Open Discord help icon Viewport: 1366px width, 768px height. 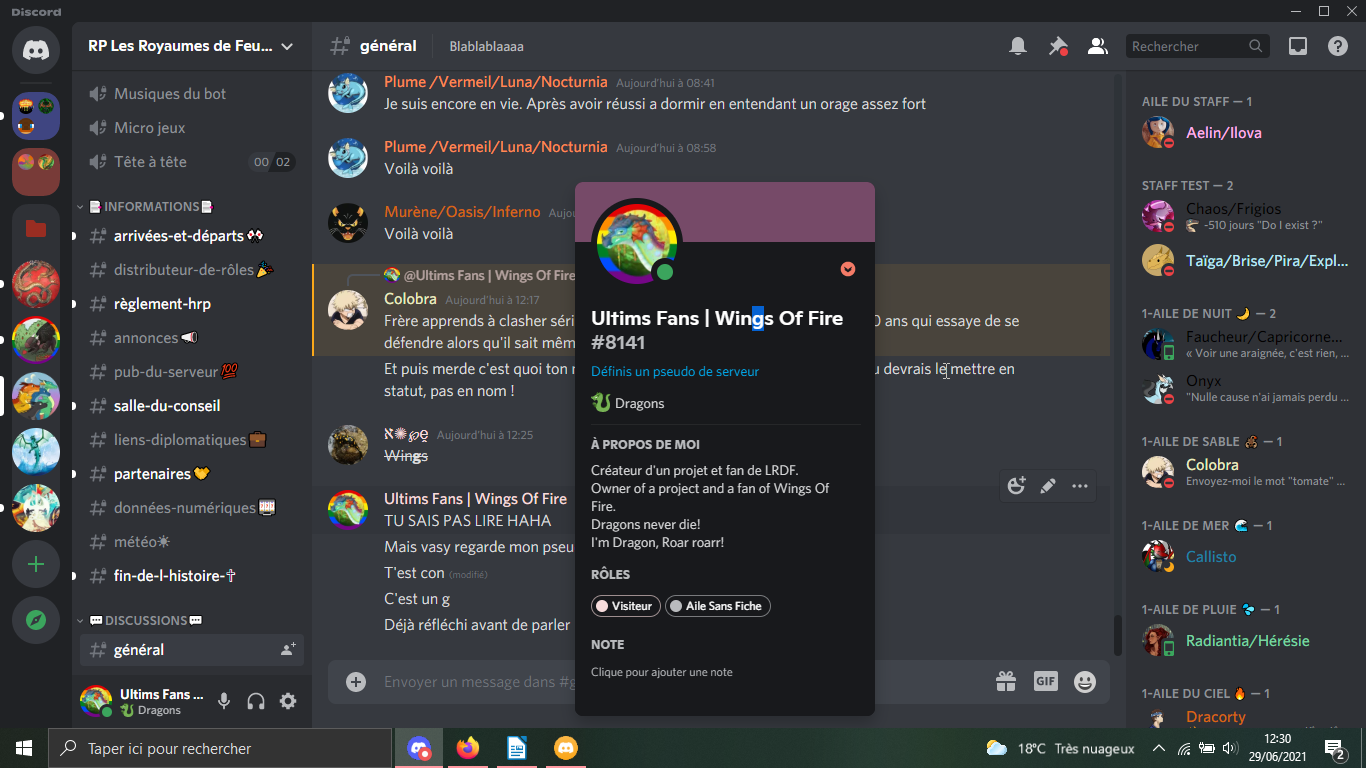click(1338, 46)
